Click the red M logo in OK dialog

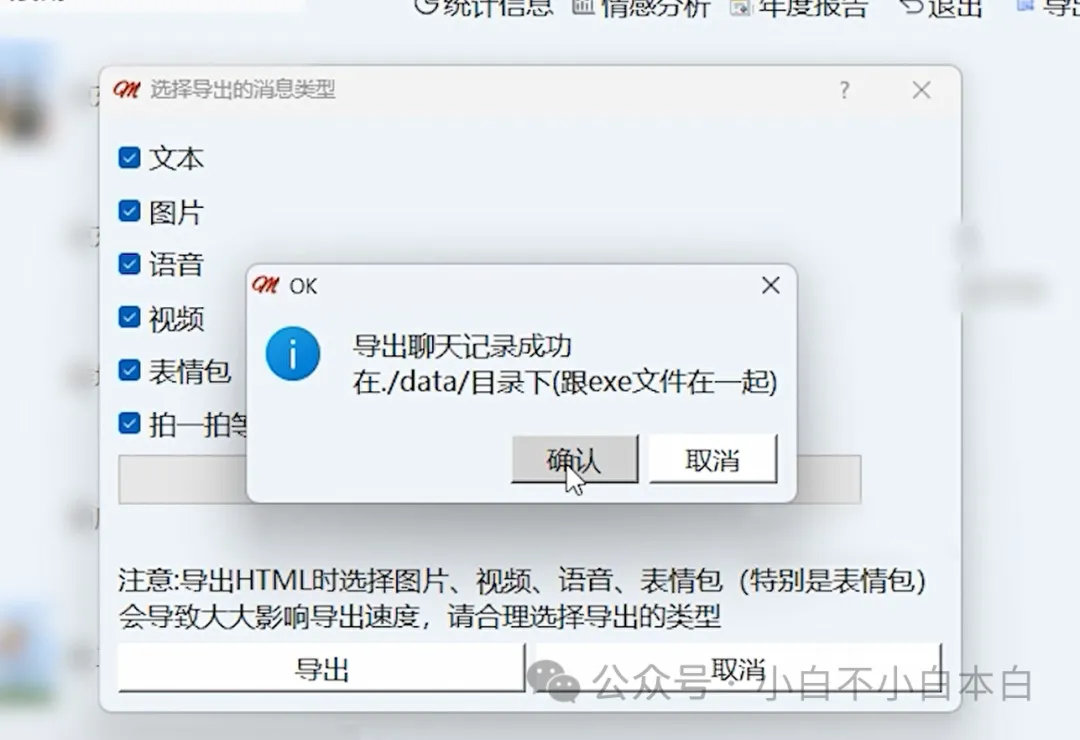point(266,285)
